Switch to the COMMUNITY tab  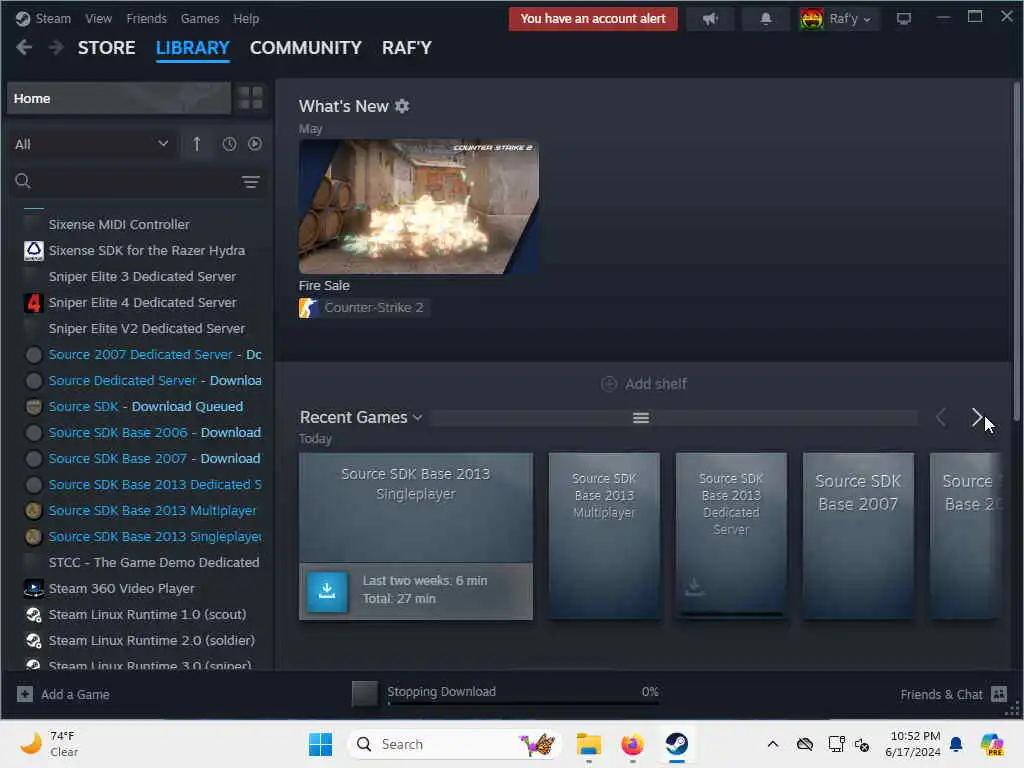(306, 48)
